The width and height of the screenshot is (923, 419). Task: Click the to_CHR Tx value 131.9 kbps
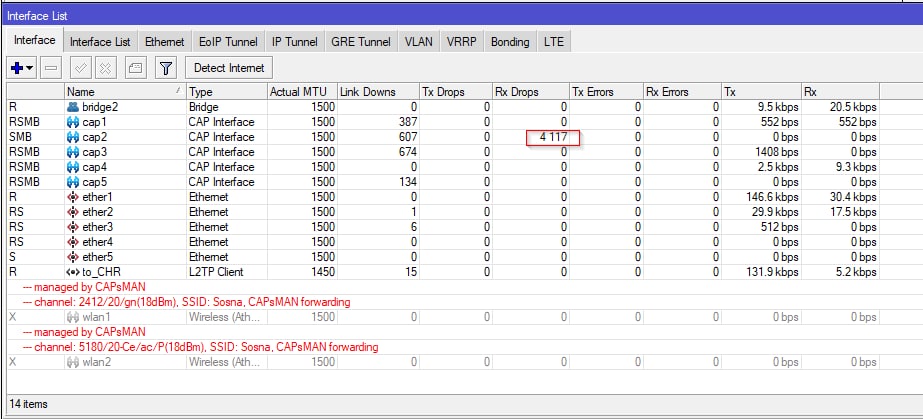click(x=772, y=272)
